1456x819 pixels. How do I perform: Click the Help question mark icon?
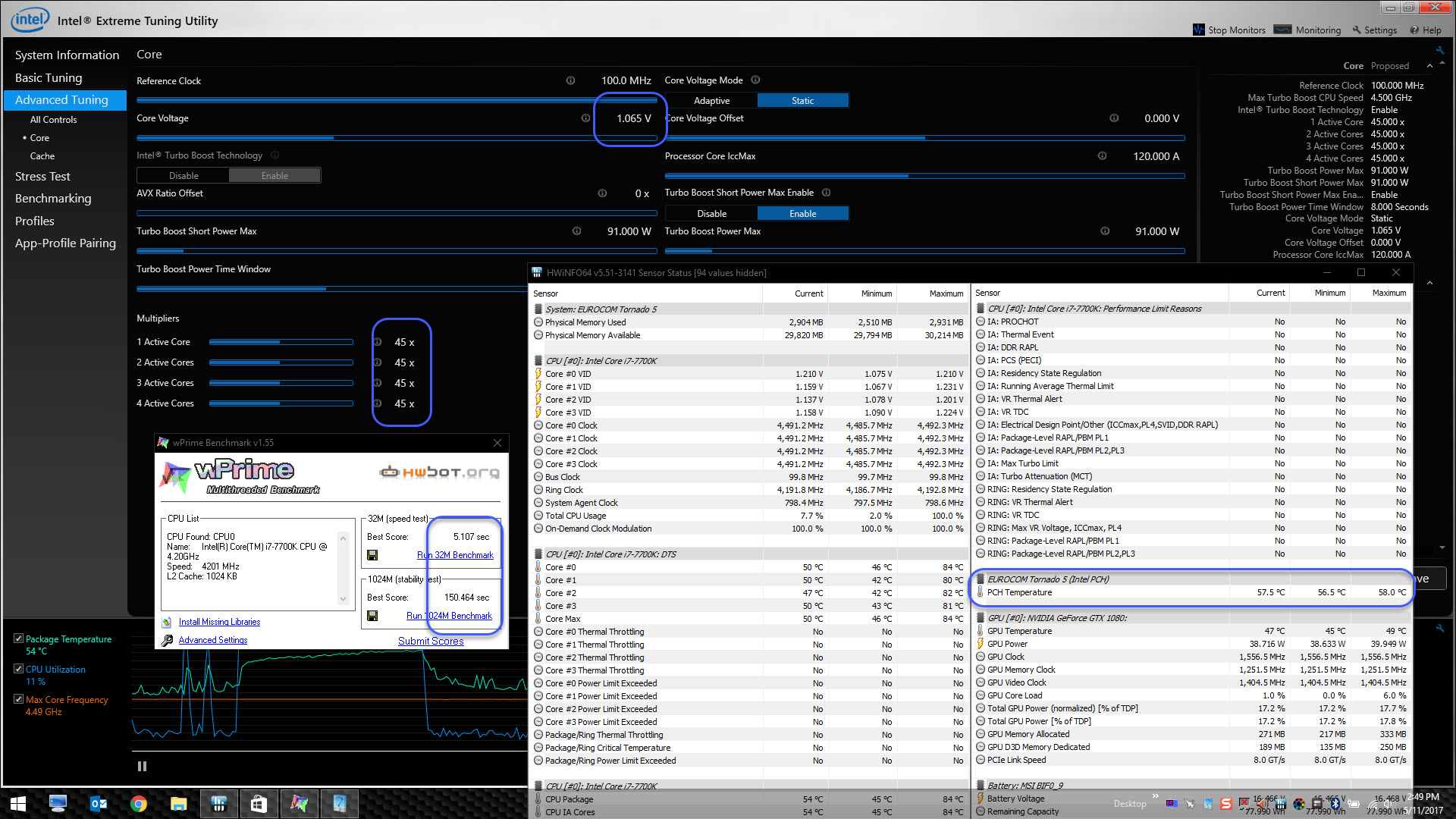point(1414,30)
